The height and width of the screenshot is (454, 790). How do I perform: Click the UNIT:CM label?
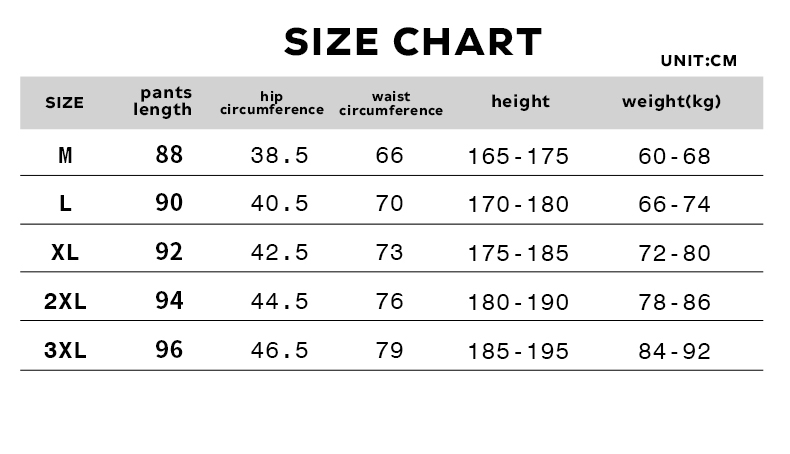[x=698, y=61]
